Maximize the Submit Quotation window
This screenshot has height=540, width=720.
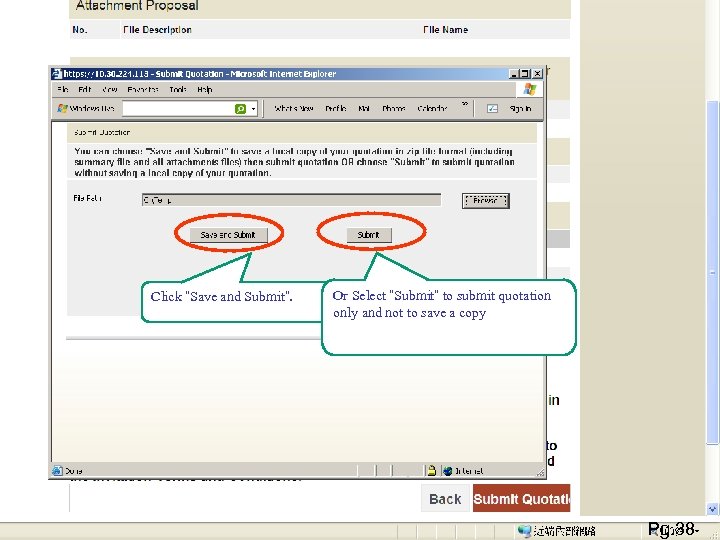pyautogui.click(x=525, y=73)
